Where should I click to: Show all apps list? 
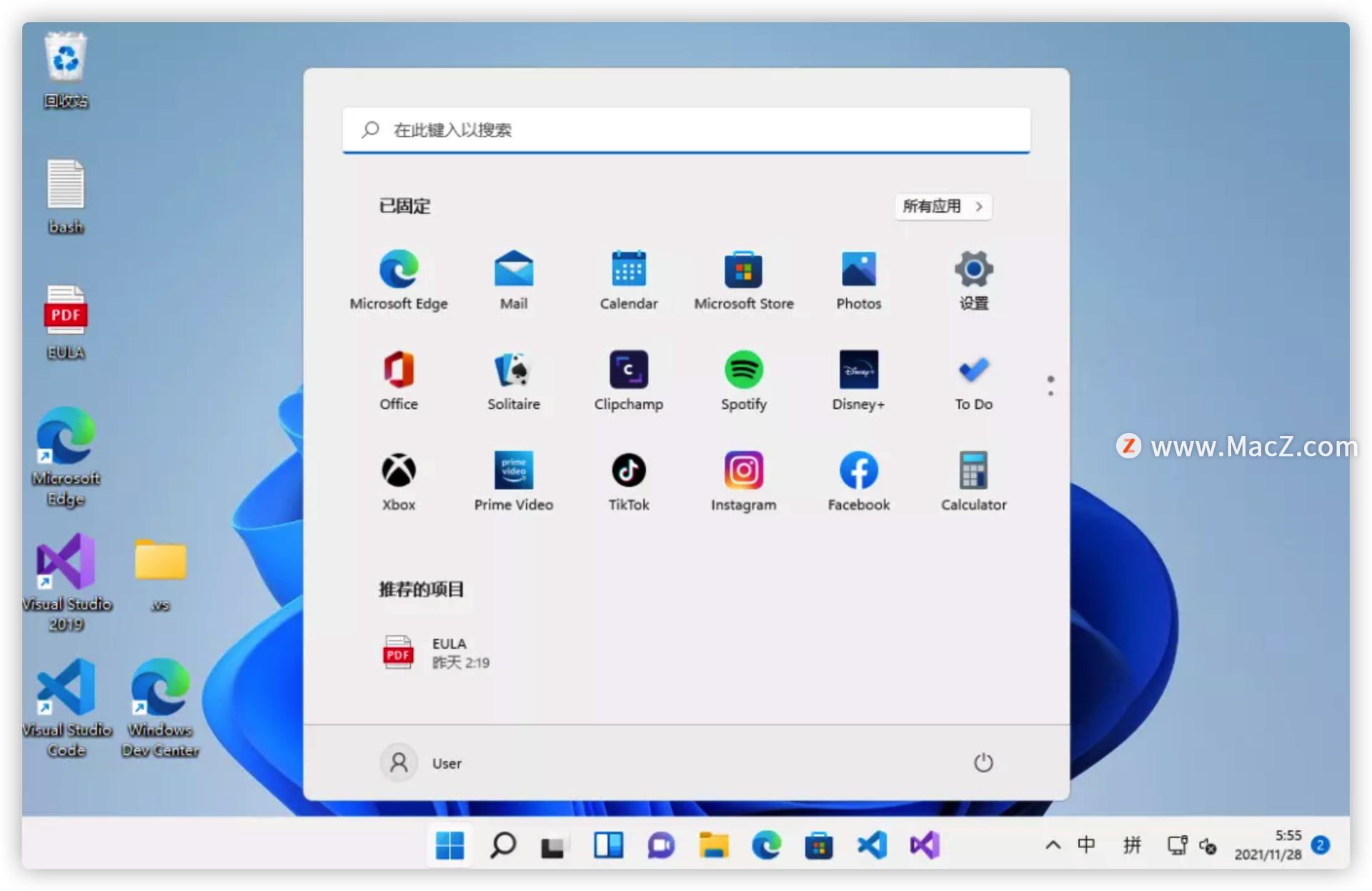pyautogui.click(x=943, y=206)
